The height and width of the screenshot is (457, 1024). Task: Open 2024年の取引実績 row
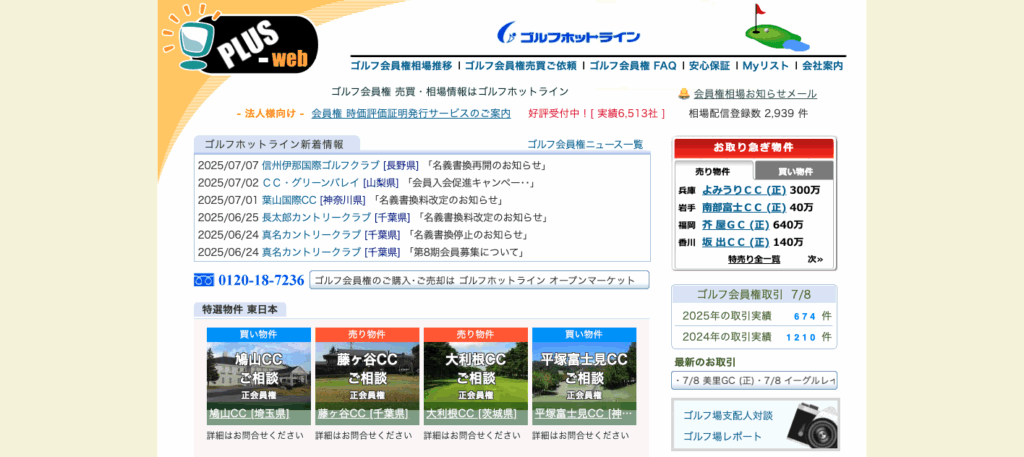pos(754,337)
